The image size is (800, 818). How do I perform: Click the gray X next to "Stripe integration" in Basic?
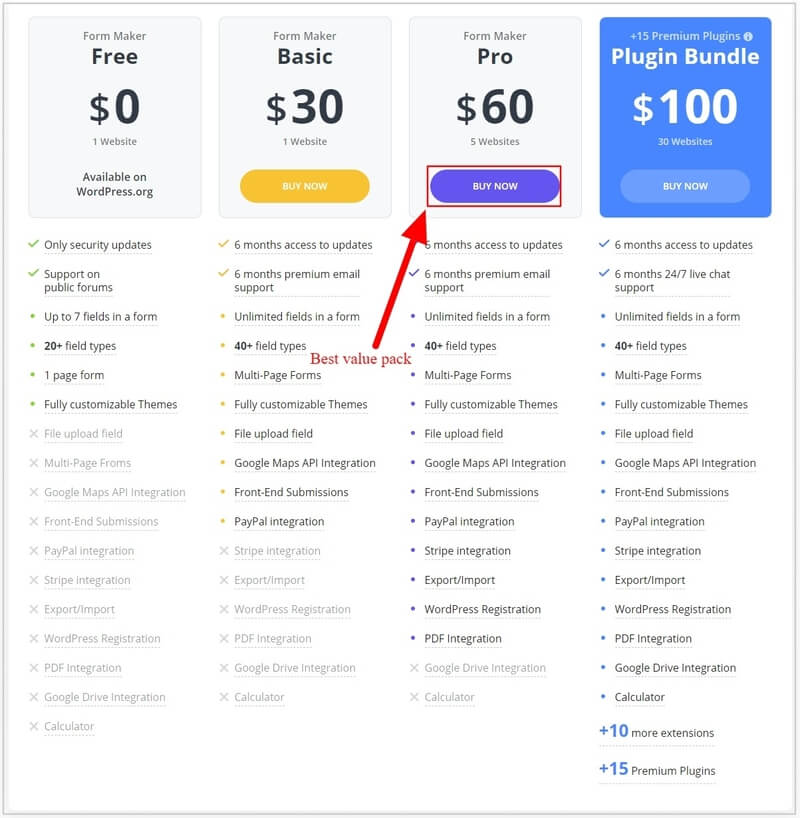223,551
